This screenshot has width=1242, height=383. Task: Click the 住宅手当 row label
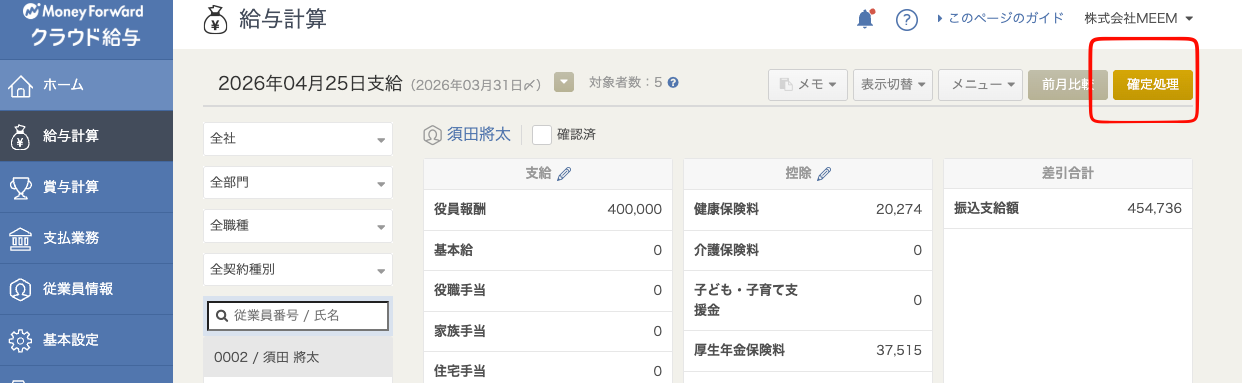click(461, 370)
